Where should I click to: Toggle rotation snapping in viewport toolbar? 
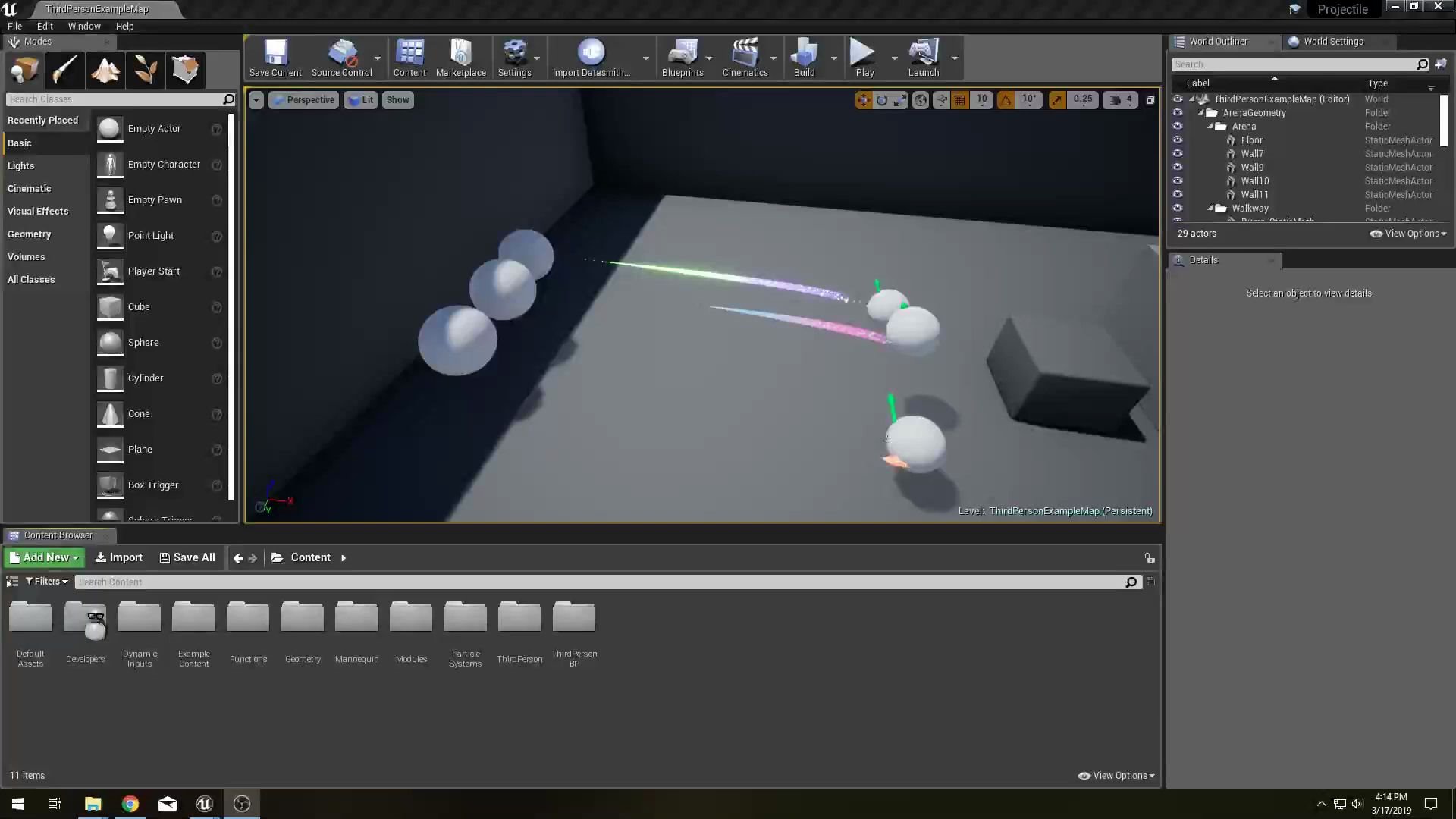[1006, 99]
